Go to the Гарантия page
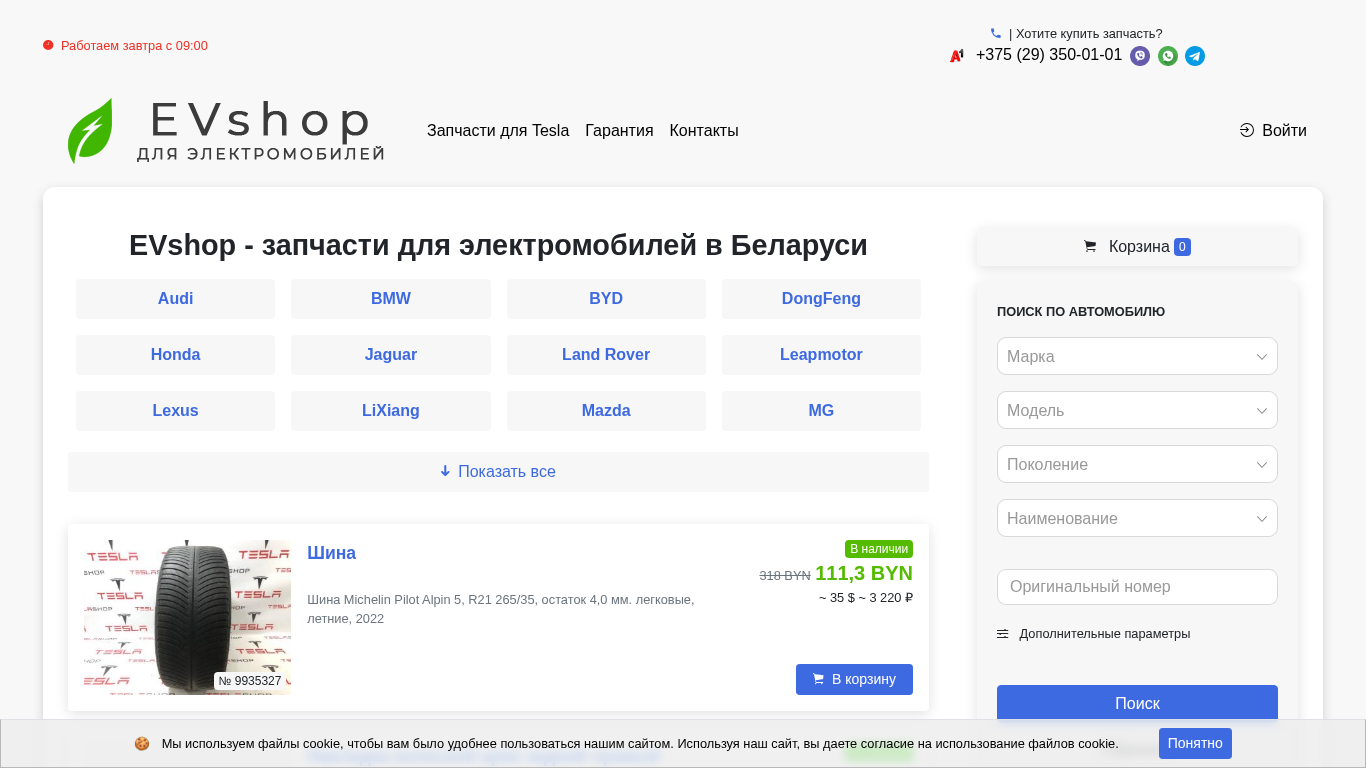The width and height of the screenshot is (1366, 768). 619,131
